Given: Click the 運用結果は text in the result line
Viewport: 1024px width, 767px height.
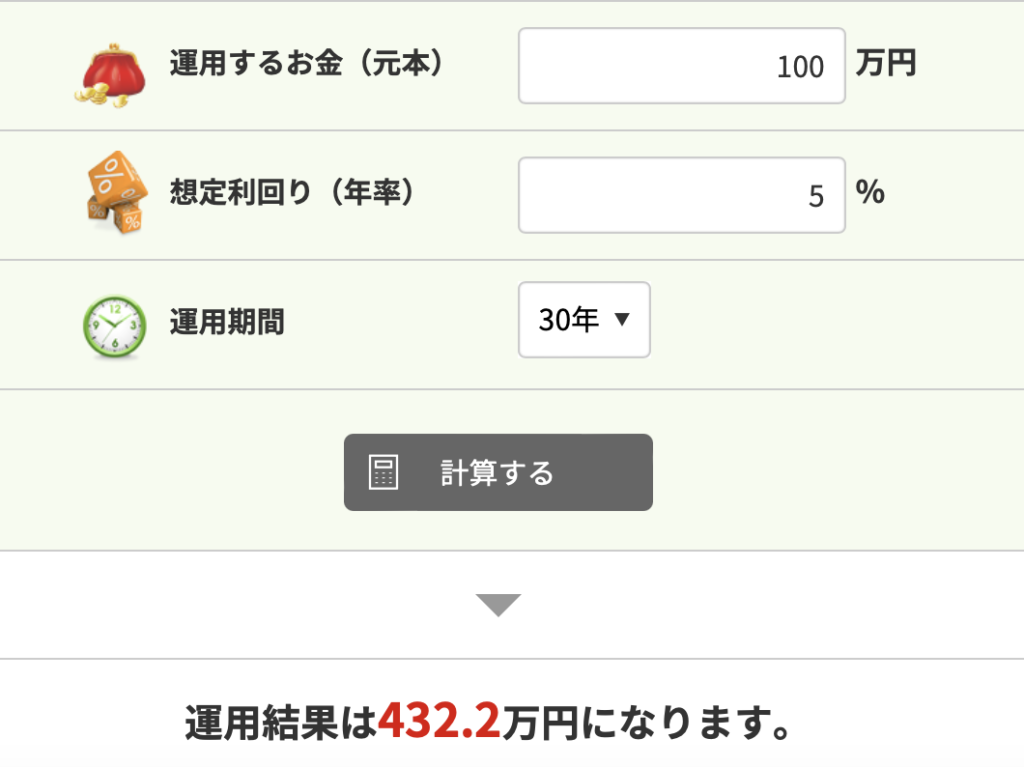Looking at the screenshot, I should tap(281, 723).
